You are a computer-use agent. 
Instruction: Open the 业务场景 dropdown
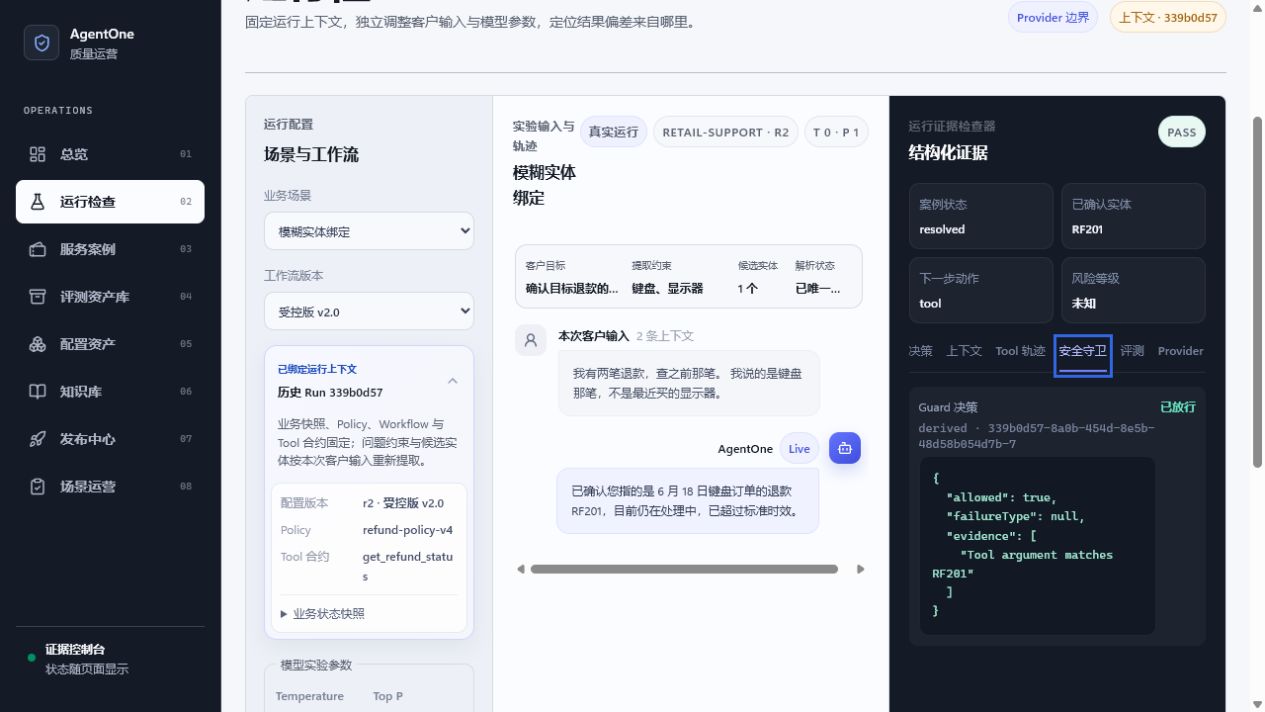point(369,231)
